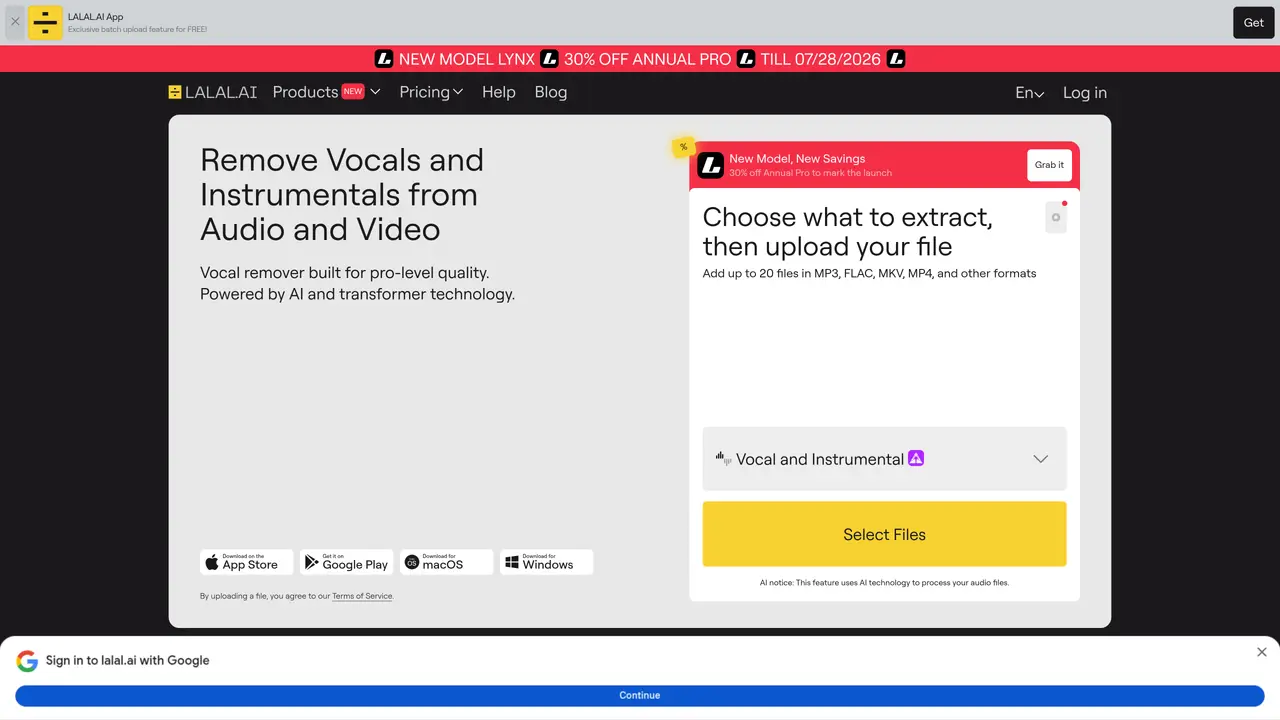Click the AI notice text
Viewport: 1280px width, 720px height.
tap(885, 582)
